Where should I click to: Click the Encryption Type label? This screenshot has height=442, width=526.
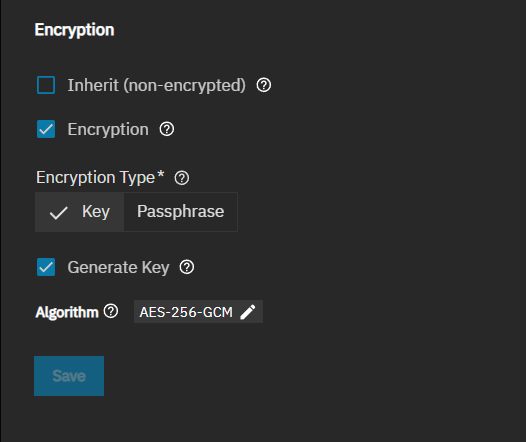(x=100, y=177)
